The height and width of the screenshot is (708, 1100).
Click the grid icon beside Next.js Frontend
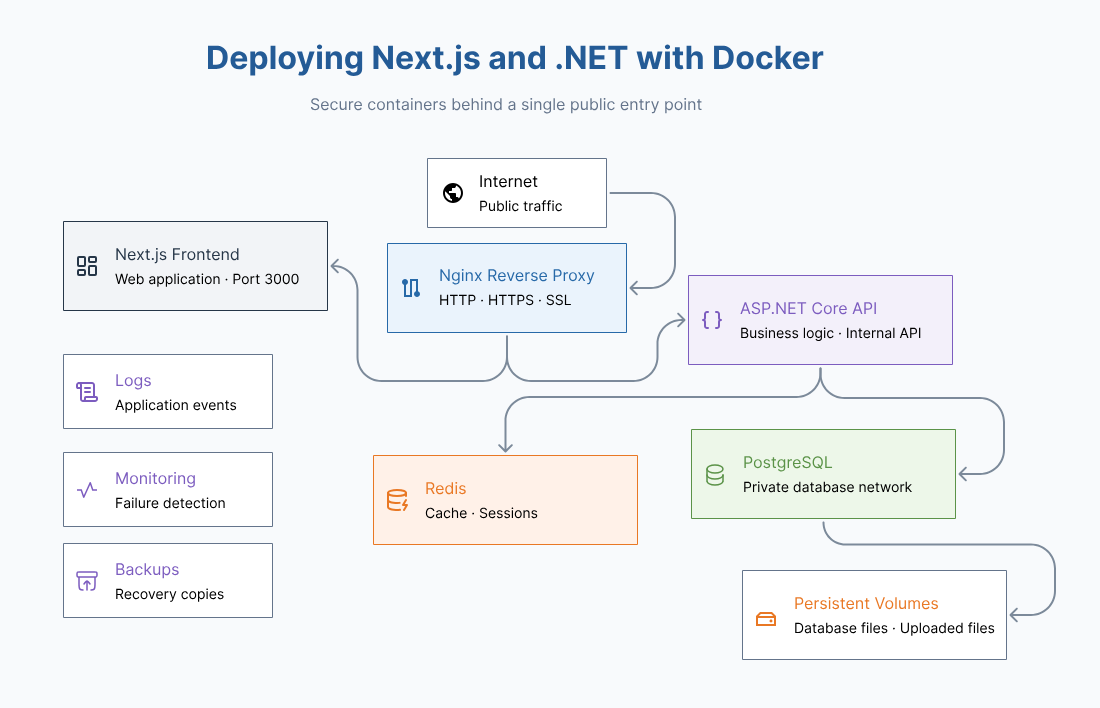87,266
